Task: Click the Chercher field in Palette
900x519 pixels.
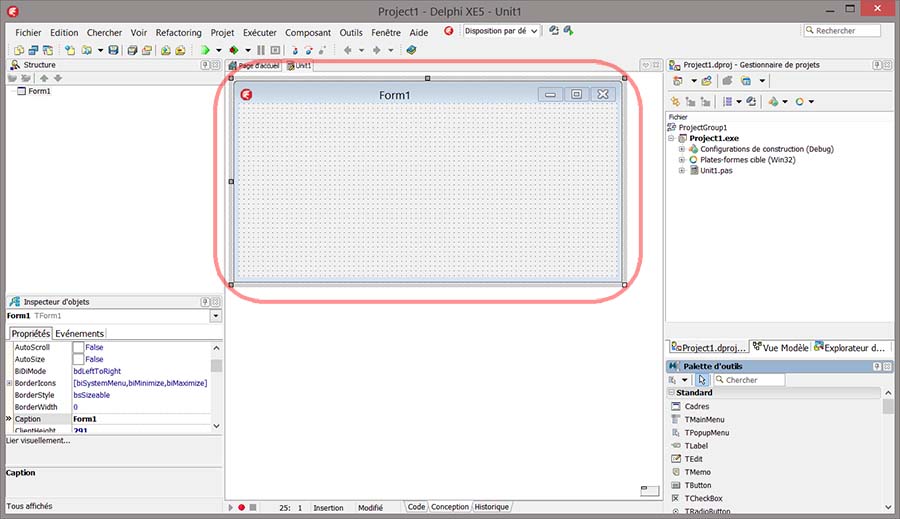Action: tap(749, 380)
